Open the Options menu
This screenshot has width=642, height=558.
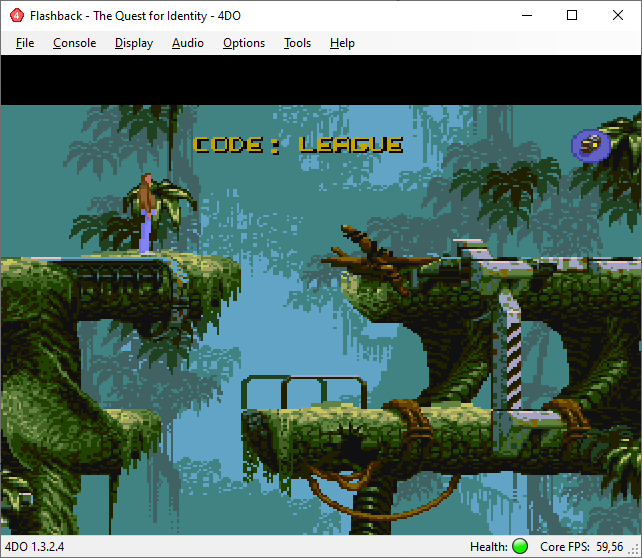(244, 43)
